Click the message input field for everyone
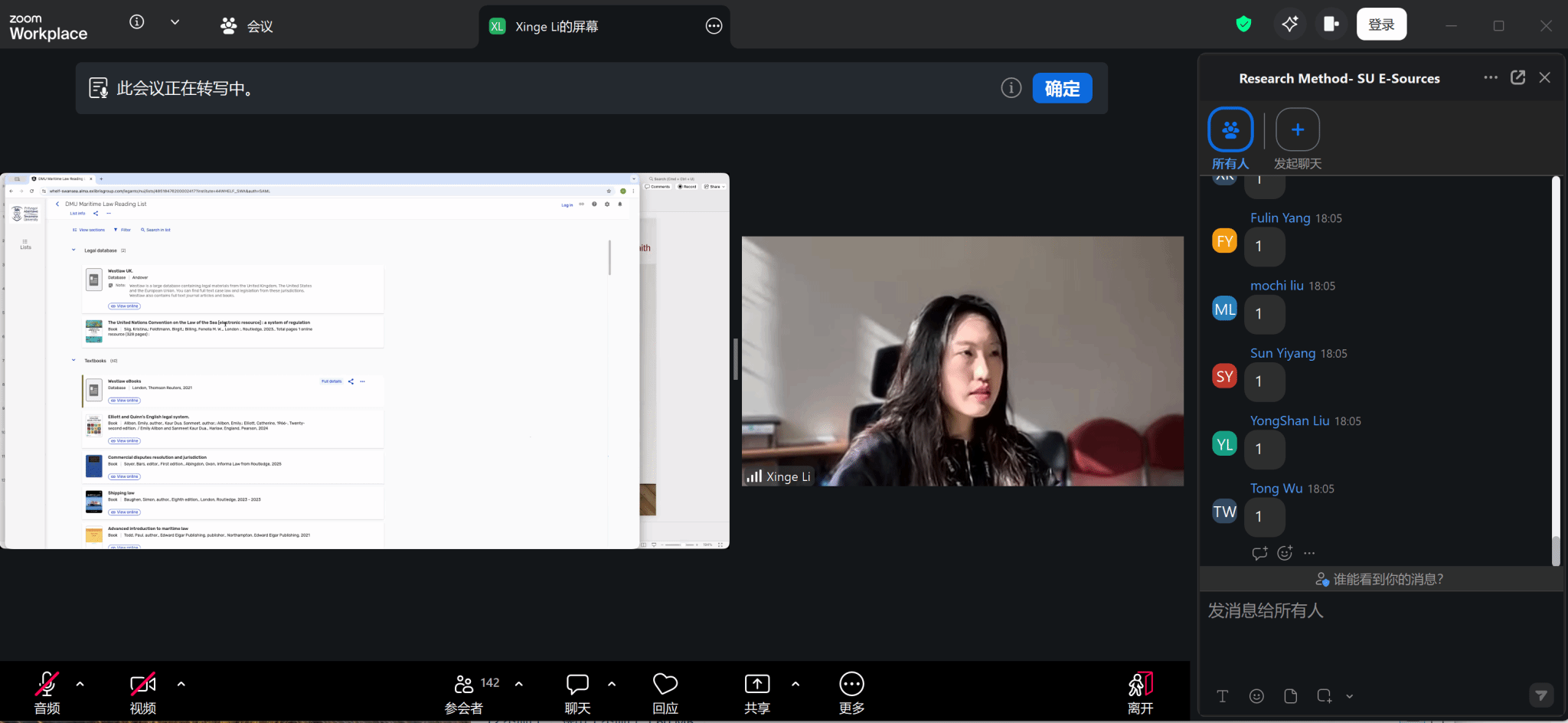1568x723 pixels. point(1378,628)
